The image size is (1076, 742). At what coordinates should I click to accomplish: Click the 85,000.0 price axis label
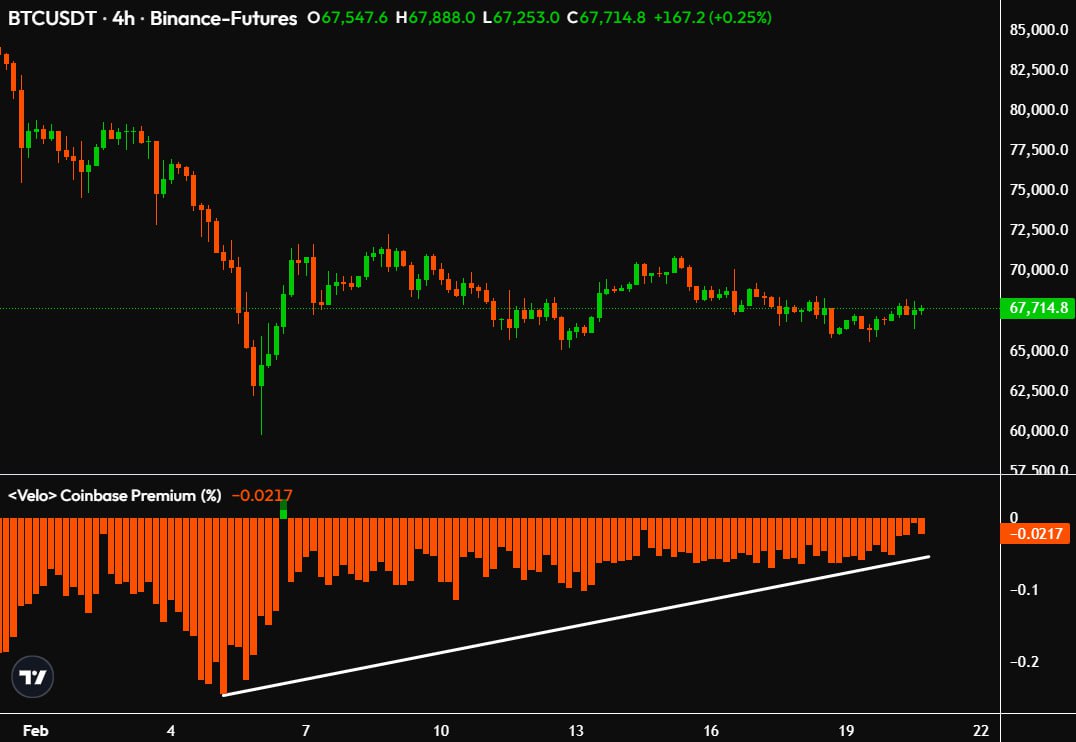click(1038, 30)
